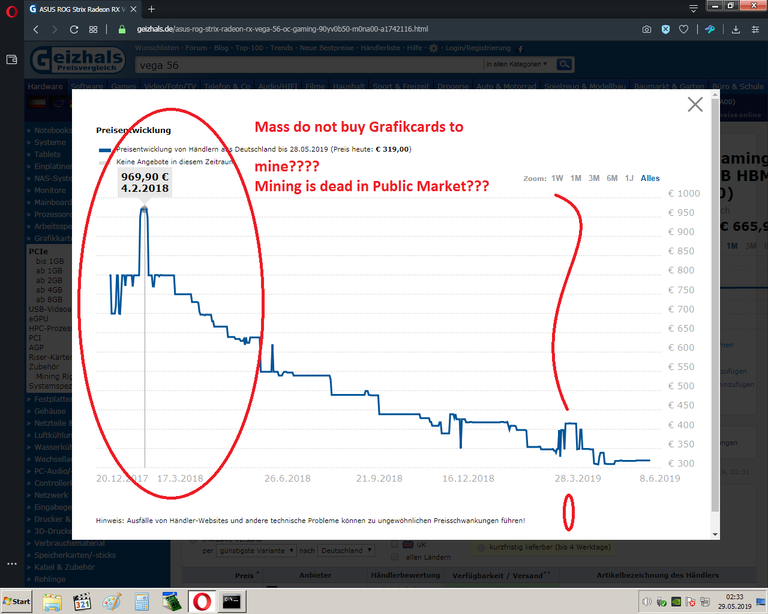Open the command prompt taskbar icon
This screenshot has width=768, height=614.
click(x=232, y=601)
